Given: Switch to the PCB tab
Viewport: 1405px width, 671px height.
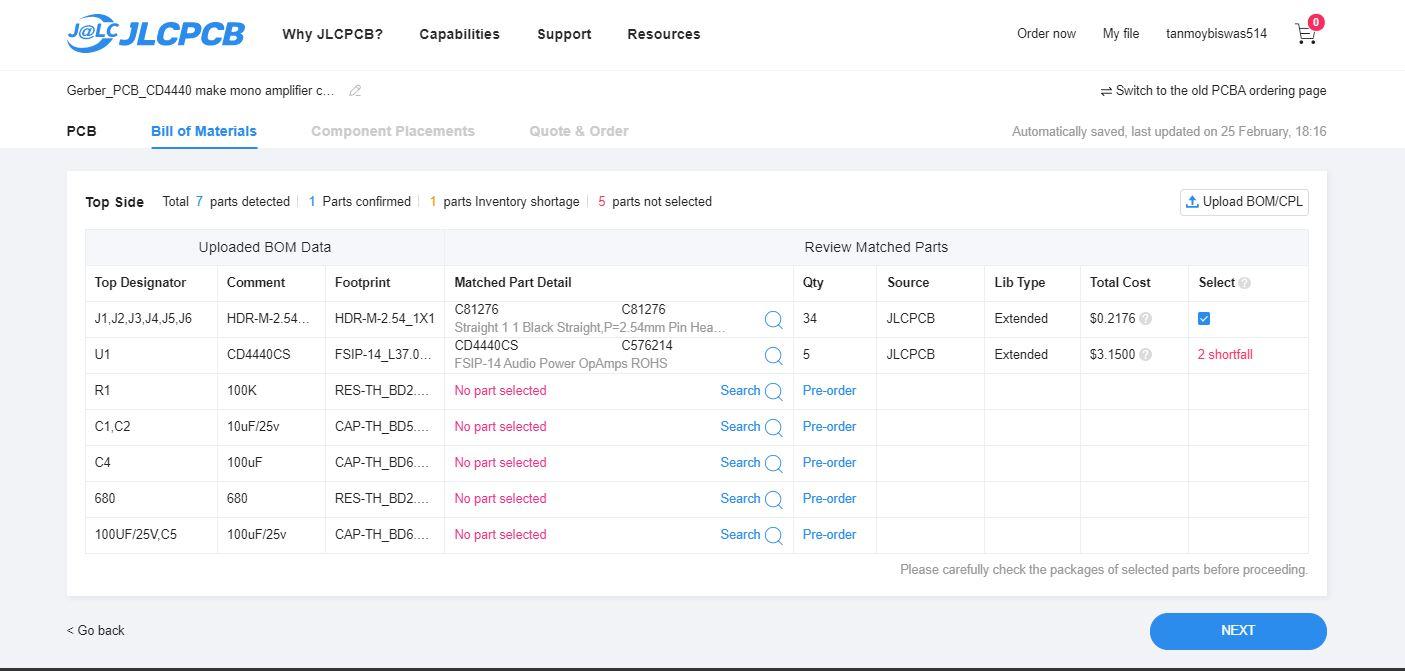Looking at the screenshot, I should click(x=82, y=131).
